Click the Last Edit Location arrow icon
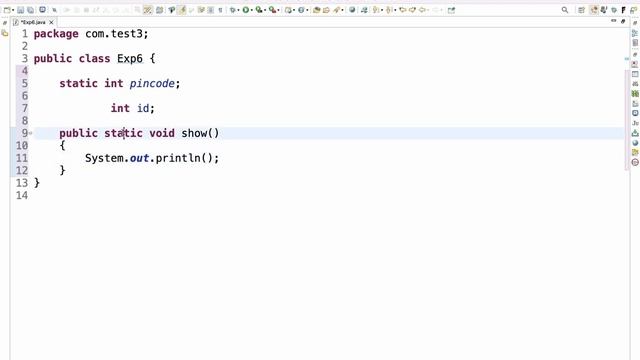Image resolution: width=640 pixels, height=360 pixels. tap(403, 10)
